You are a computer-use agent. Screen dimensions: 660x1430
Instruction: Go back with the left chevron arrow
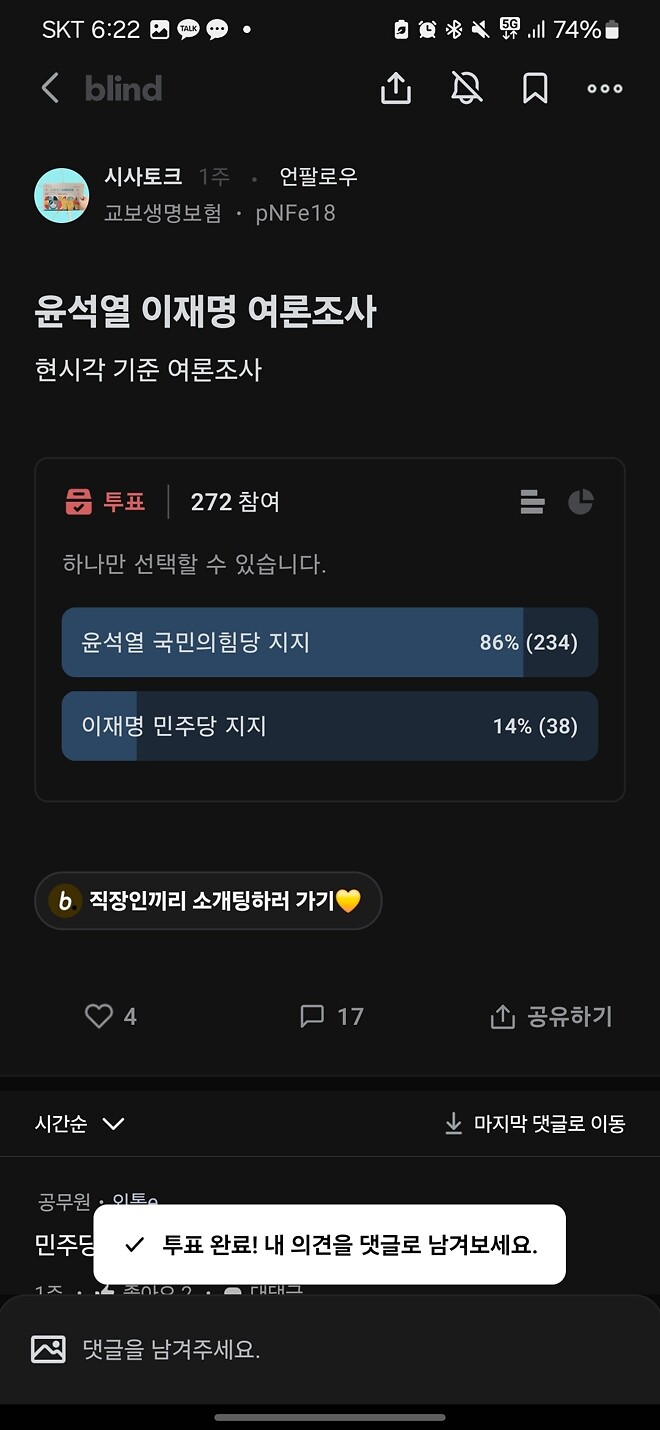[x=50, y=88]
